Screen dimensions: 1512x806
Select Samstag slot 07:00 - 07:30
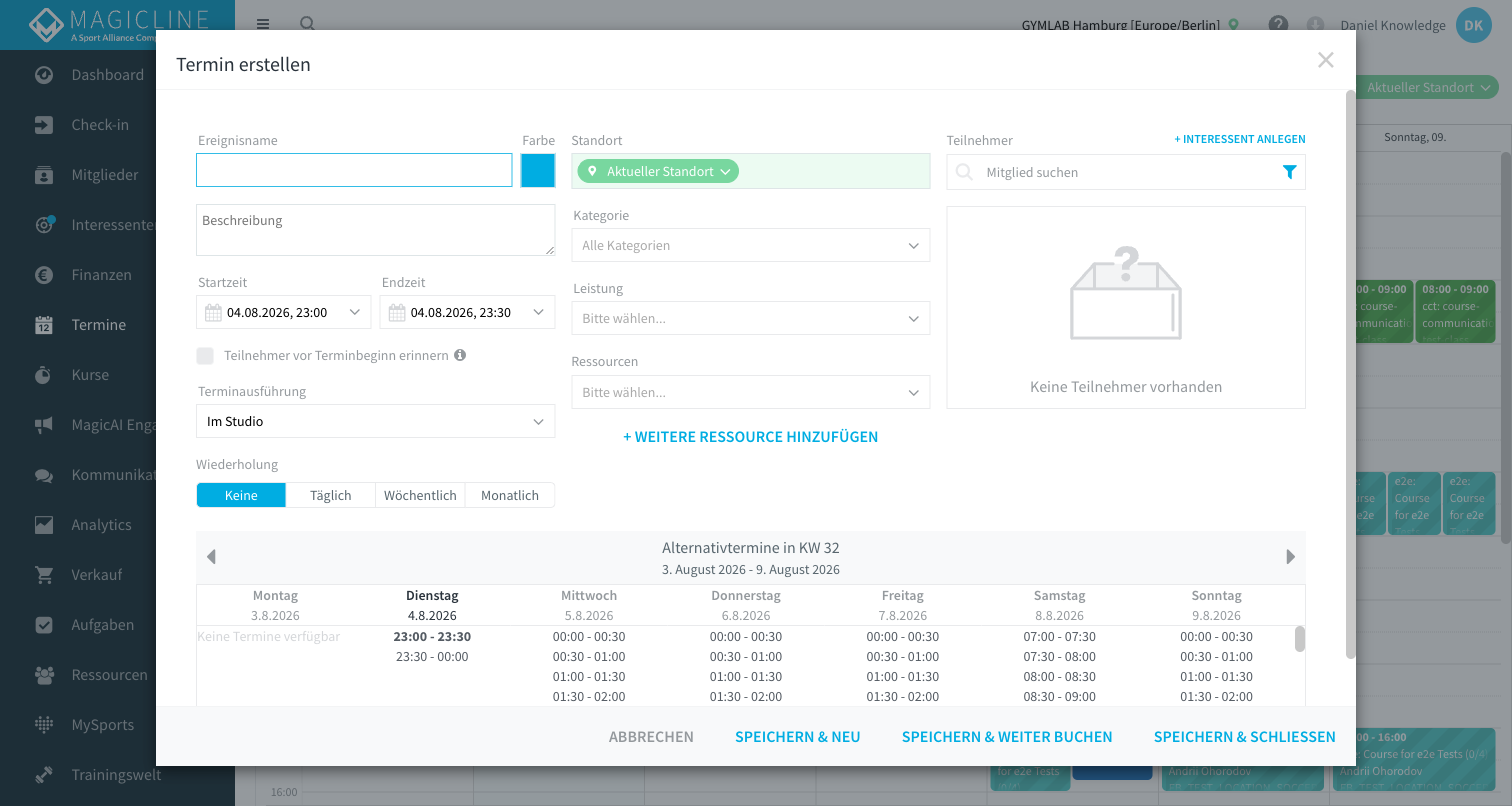coord(1060,637)
